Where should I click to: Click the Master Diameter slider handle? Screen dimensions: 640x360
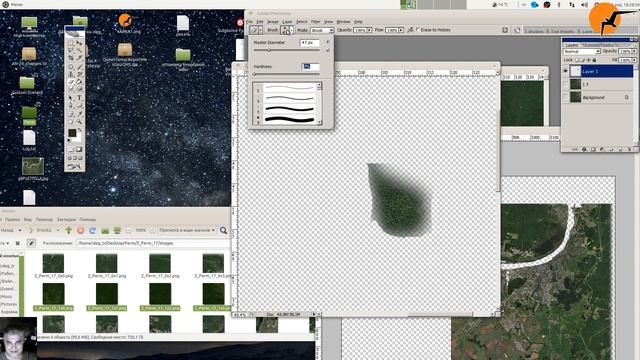[x=269, y=50]
